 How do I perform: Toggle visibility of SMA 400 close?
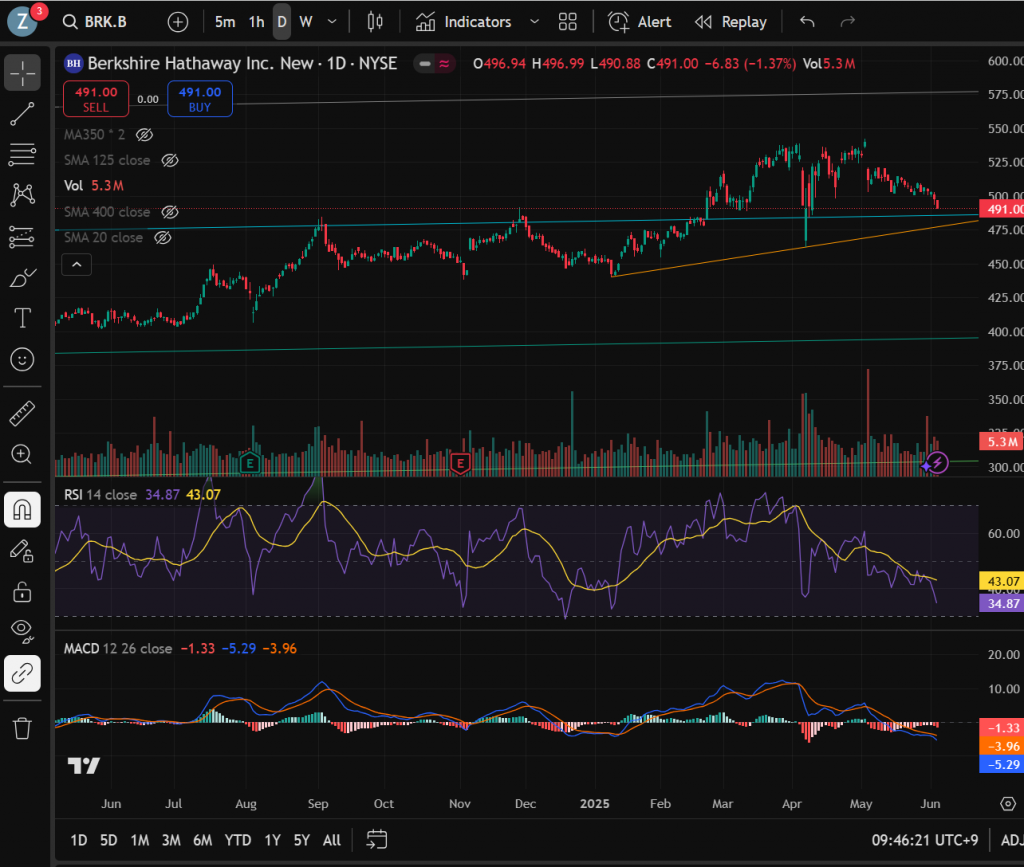pyautogui.click(x=170, y=212)
